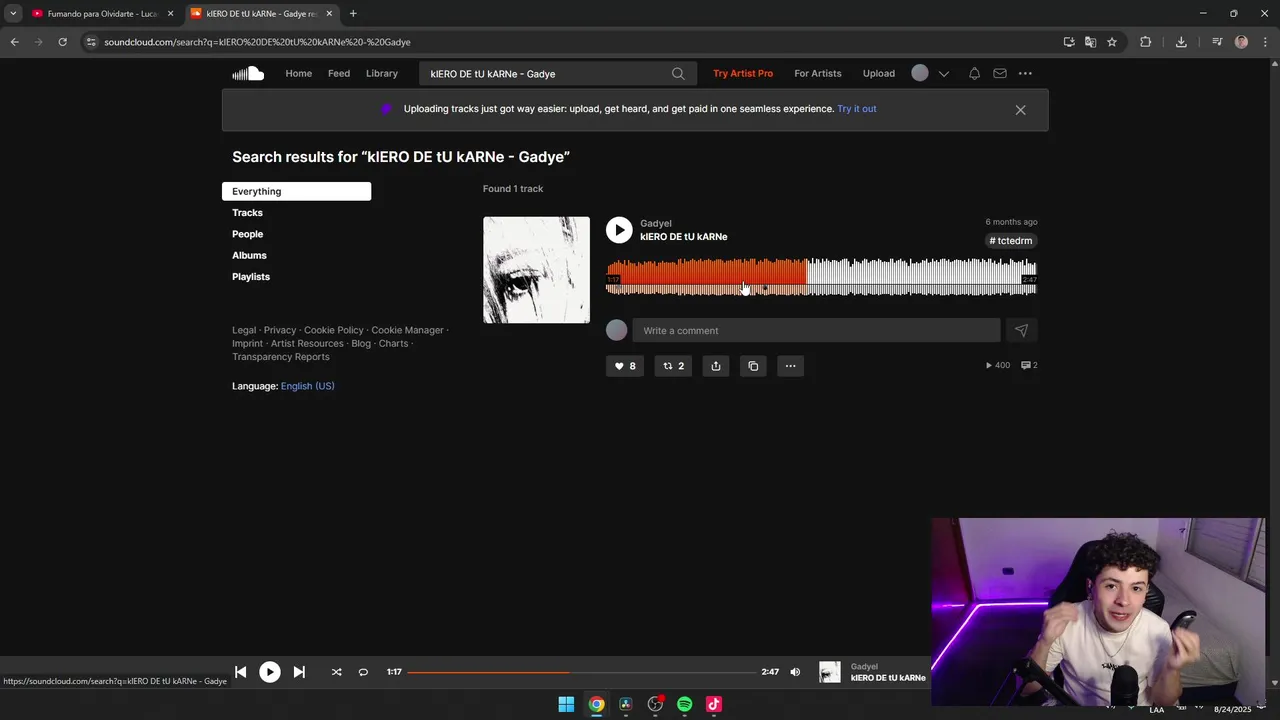
Task: Open the track's more options button
Action: pyautogui.click(x=790, y=366)
